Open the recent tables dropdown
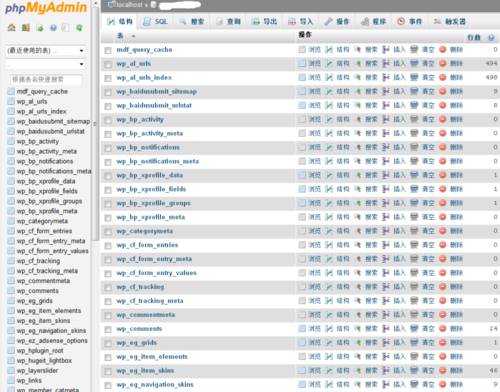 point(45,51)
